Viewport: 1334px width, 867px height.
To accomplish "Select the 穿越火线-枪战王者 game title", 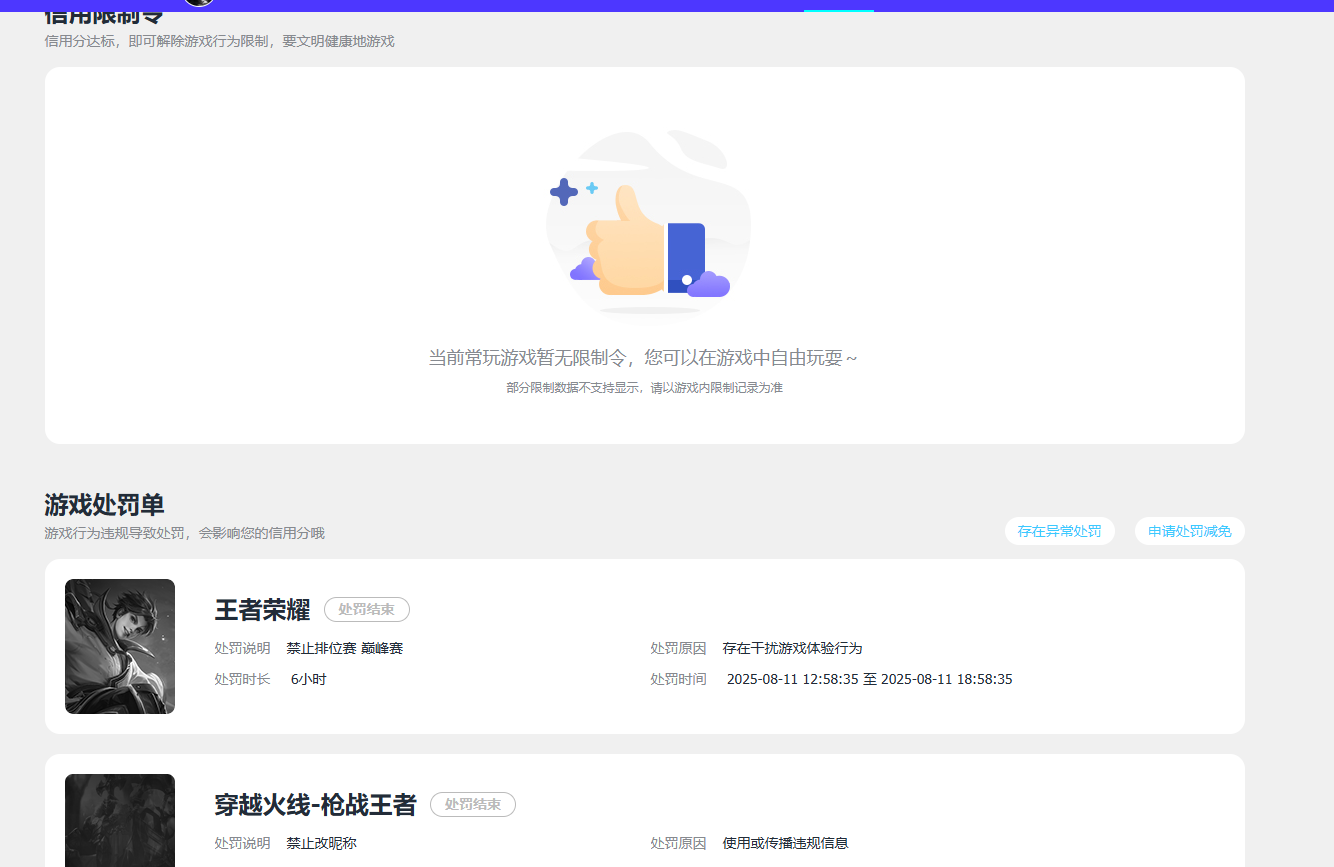I will point(315,804).
